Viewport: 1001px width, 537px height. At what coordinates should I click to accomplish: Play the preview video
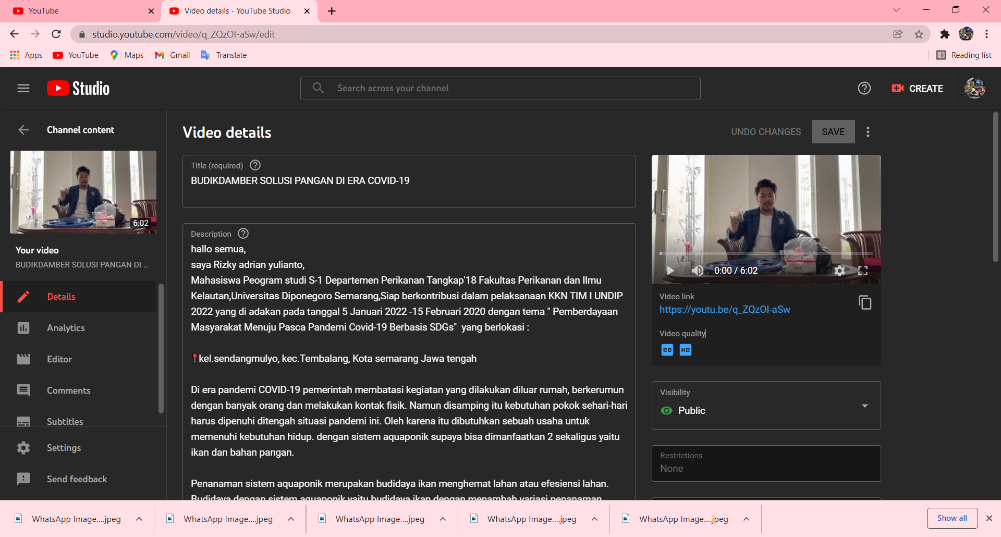(x=670, y=271)
